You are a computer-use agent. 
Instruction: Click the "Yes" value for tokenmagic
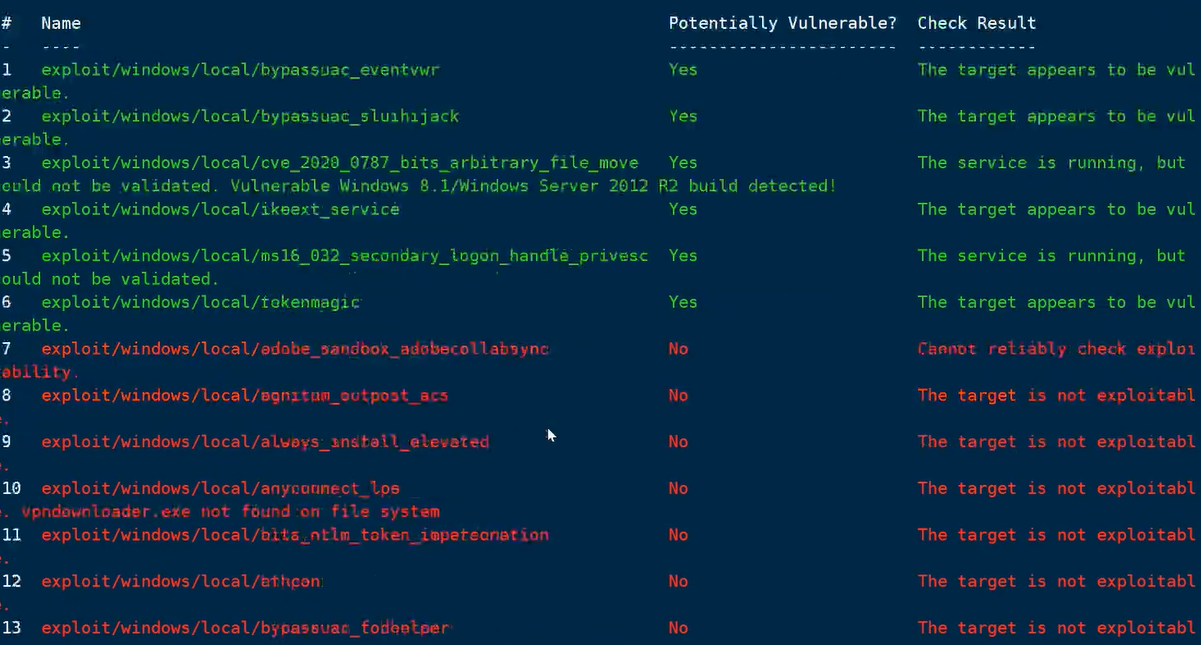pos(683,302)
